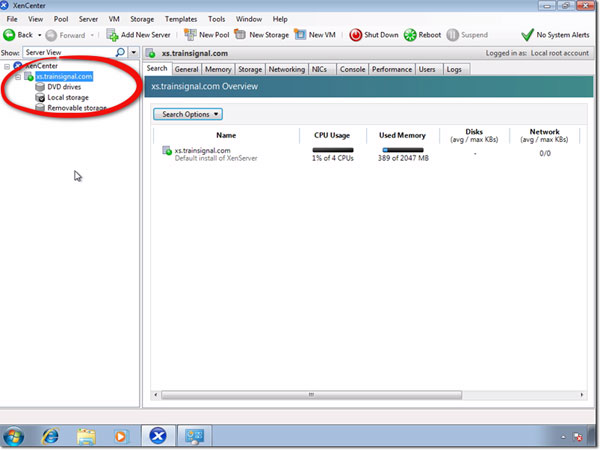
Task: Click the DVD drives storage icon
Action: coord(40,87)
